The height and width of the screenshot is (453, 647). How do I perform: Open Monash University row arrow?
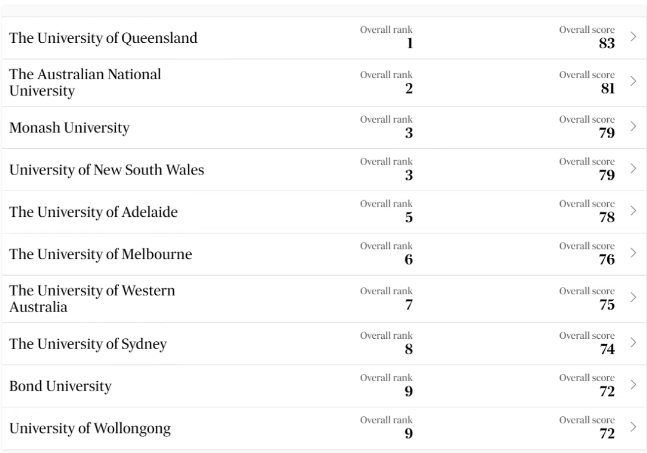(633, 126)
